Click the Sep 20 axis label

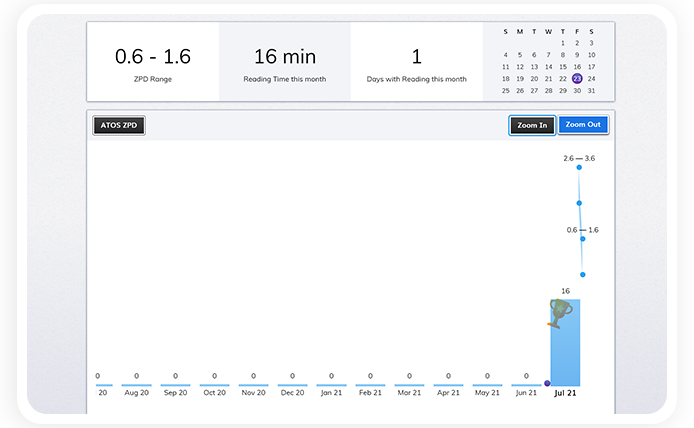pyautogui.click(x=175, y=393)
